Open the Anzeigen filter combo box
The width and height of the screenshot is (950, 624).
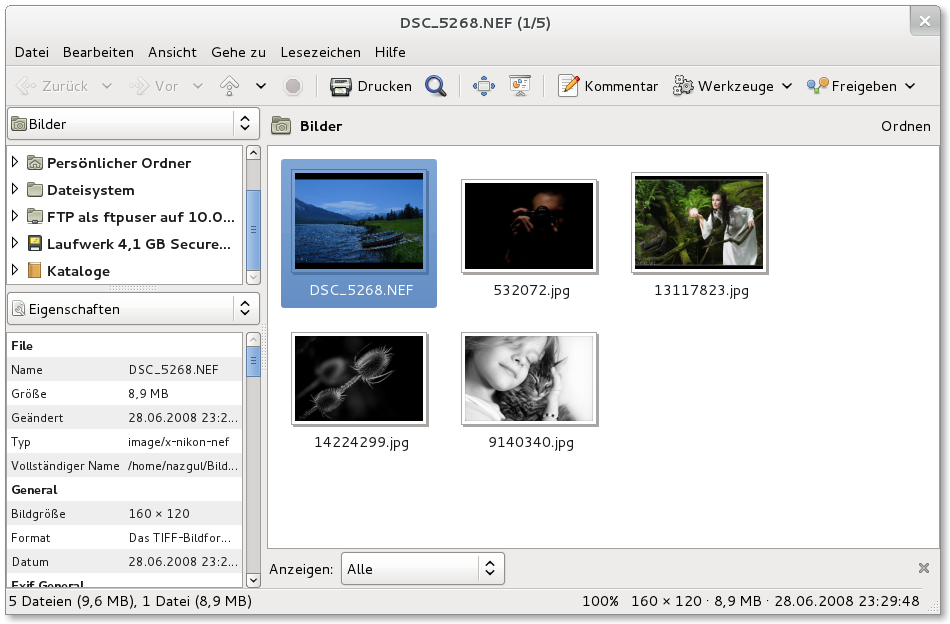click(422, 569)
